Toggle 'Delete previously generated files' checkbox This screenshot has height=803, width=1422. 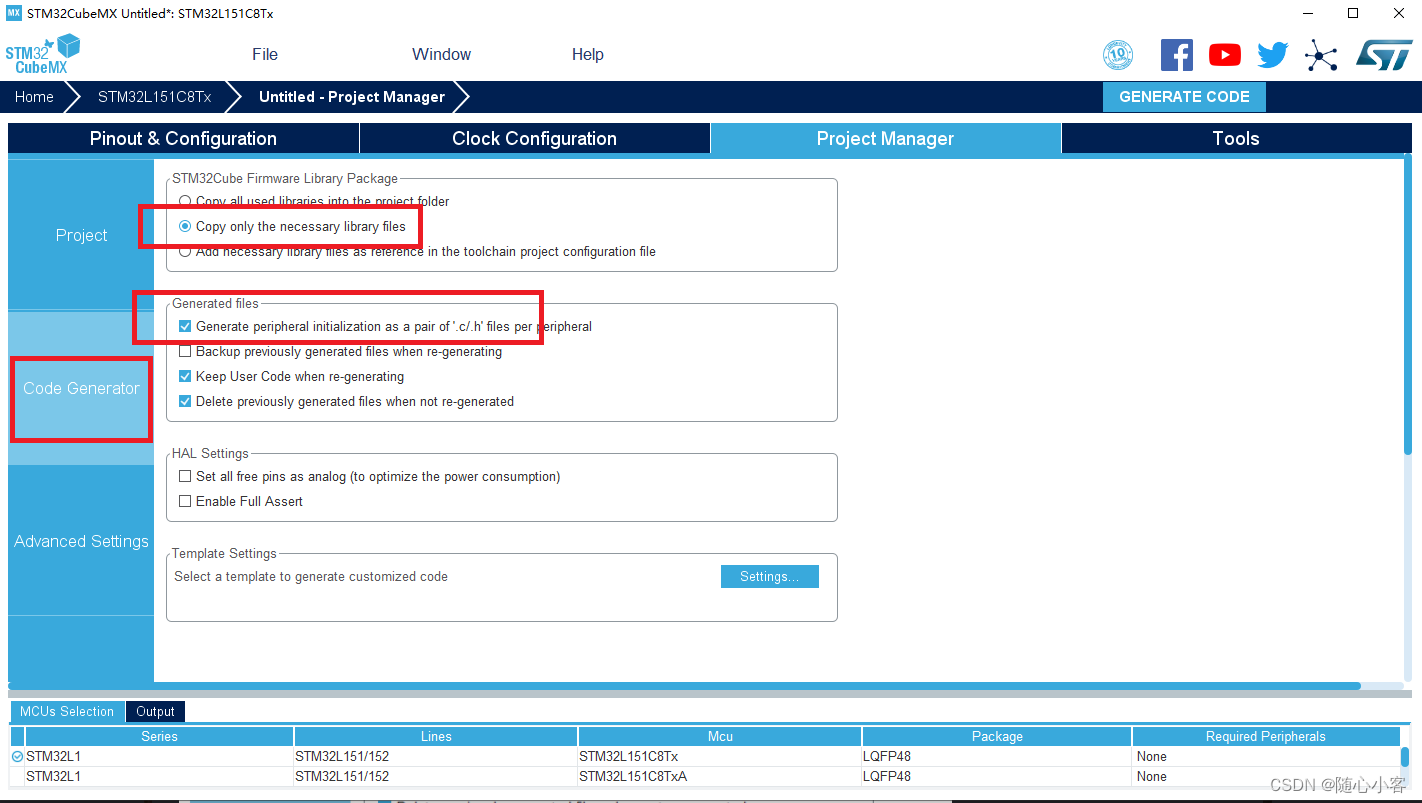tap(185, 401)
